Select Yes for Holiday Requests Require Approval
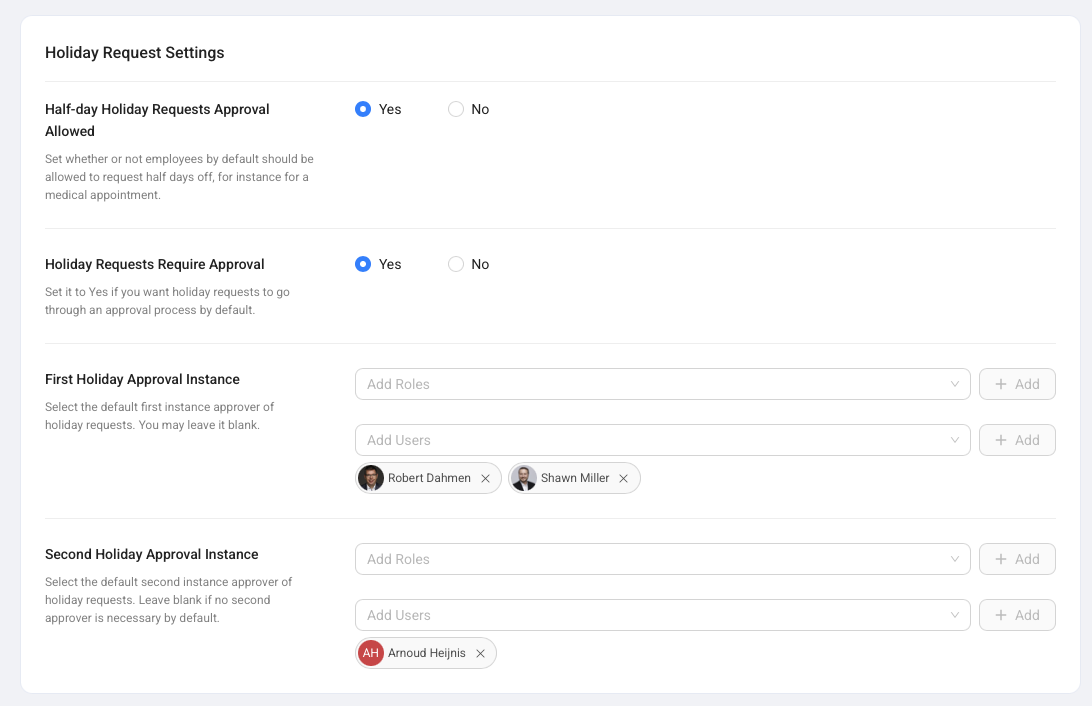Viewport: 1092px width, 706px height. [x=363, y=265]
